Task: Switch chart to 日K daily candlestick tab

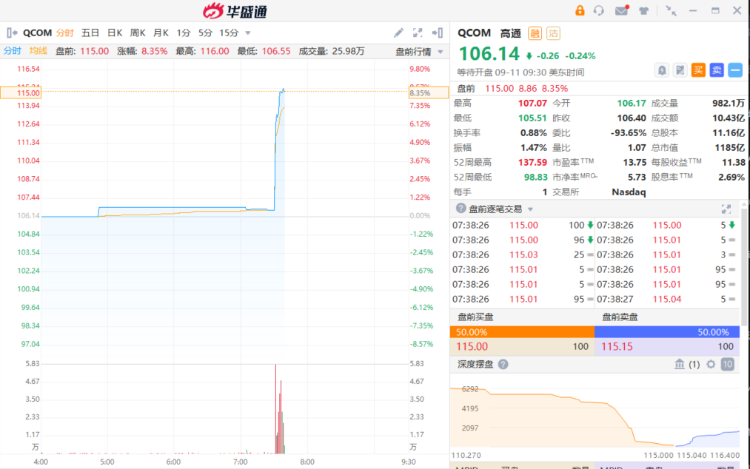Action: point(114,33)
